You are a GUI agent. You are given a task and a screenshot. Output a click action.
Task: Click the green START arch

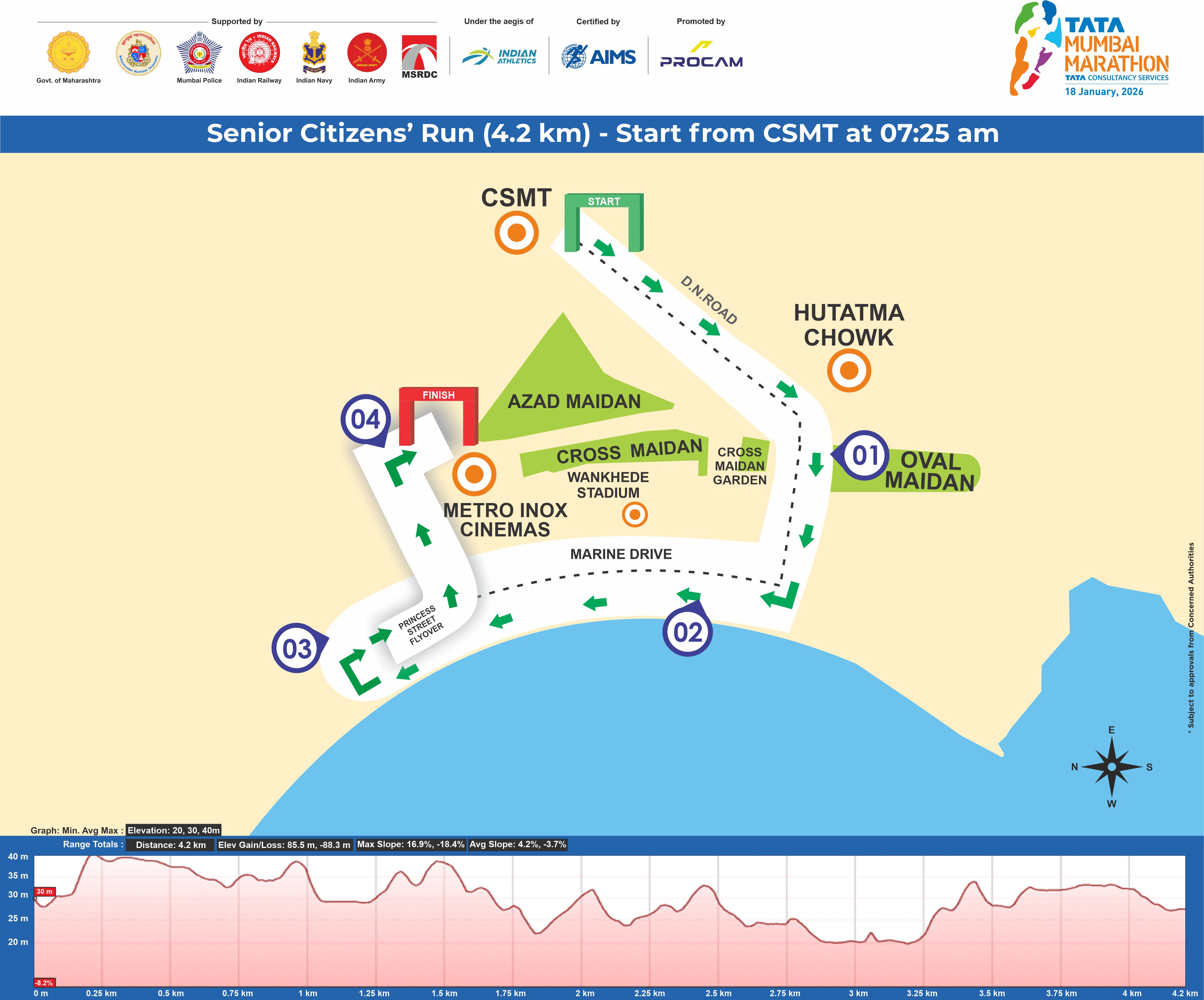pos(604,202)
